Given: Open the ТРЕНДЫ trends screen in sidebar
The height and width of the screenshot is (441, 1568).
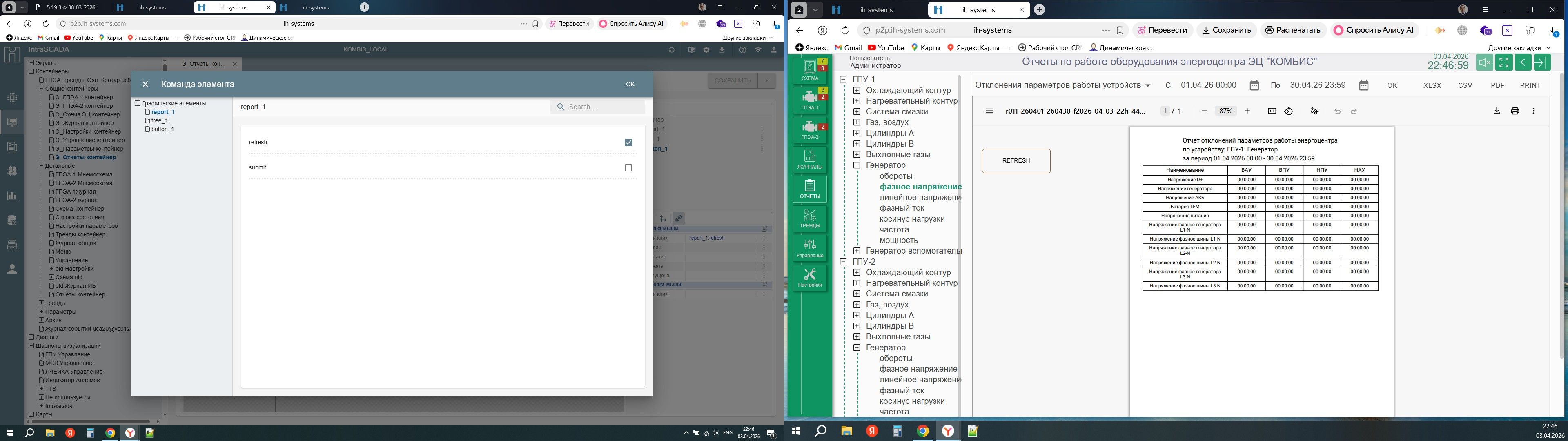Looking at the screenshot, I should (810, 219).
